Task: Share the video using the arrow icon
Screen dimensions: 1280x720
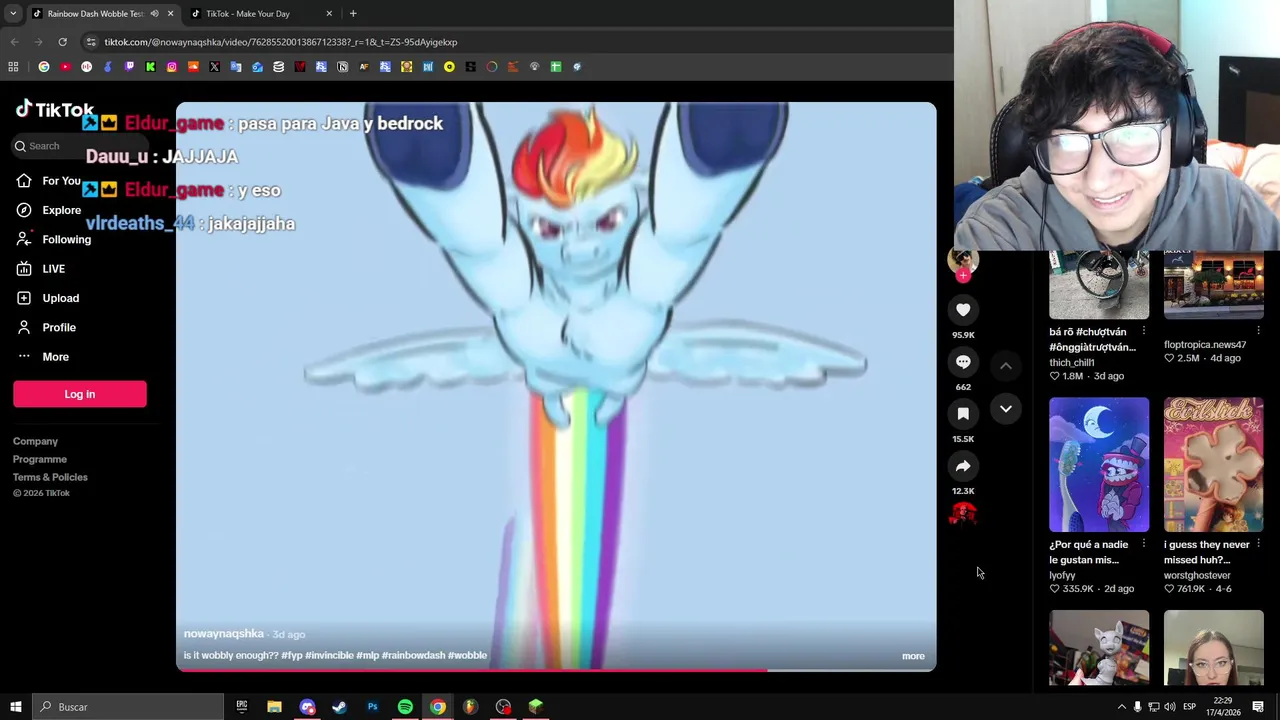Action: [963, 466]
